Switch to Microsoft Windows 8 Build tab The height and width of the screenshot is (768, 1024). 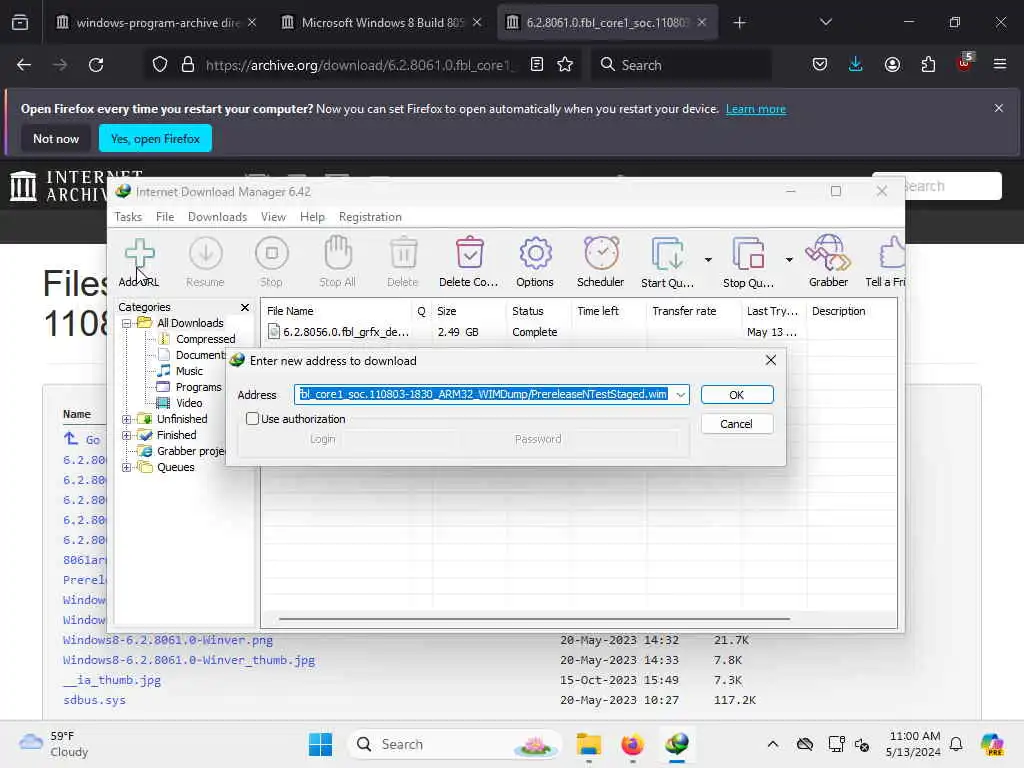coord(382,23)
